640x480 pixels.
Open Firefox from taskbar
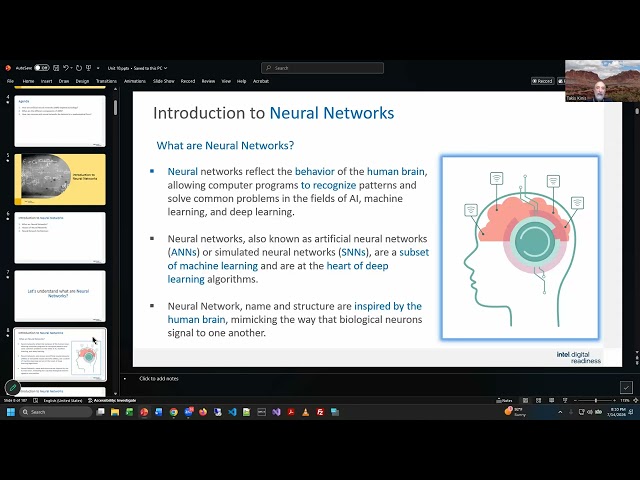pyautogui.click(x=203, y=412)
